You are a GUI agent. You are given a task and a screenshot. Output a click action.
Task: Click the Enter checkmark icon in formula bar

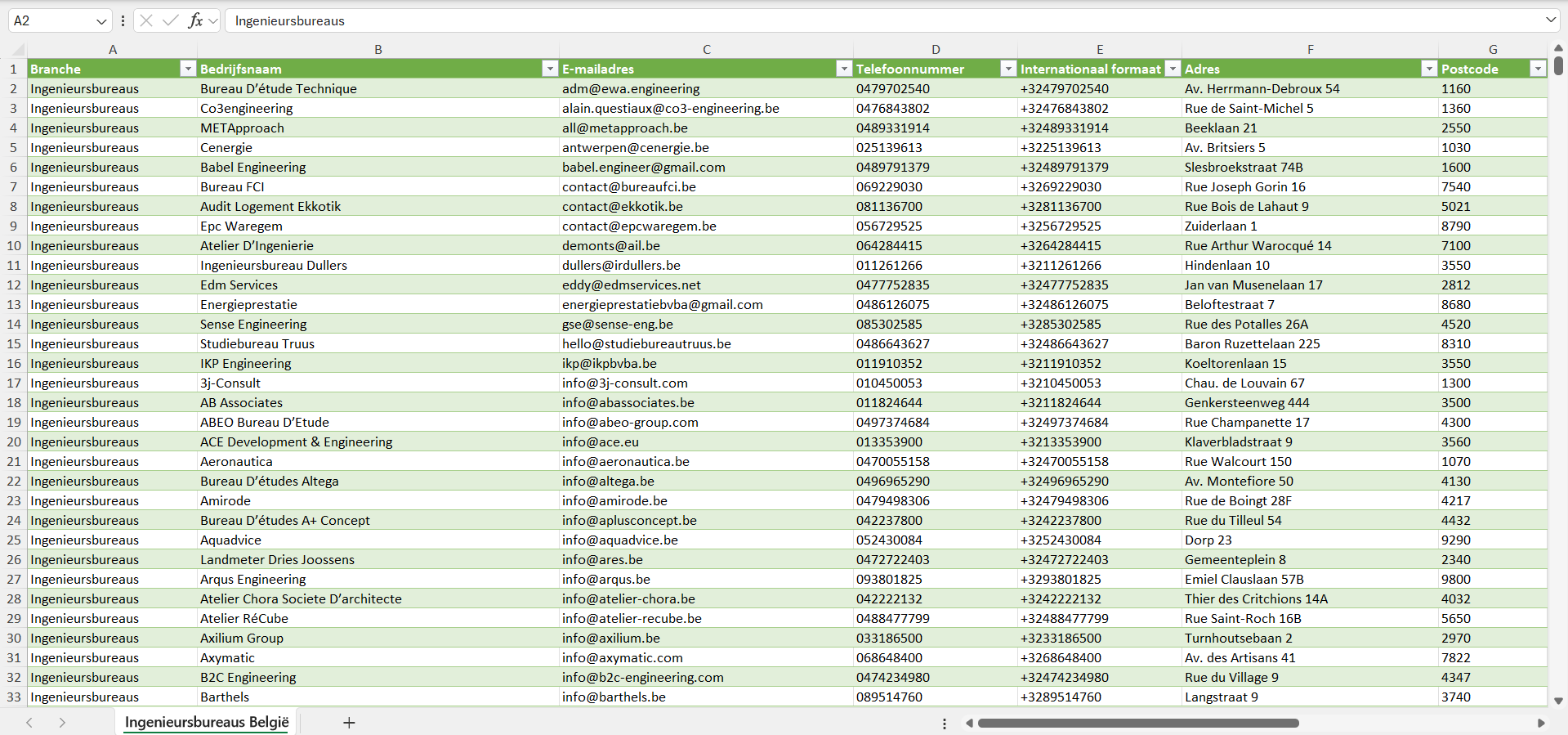pyautogui.click(x=170, y=20)
